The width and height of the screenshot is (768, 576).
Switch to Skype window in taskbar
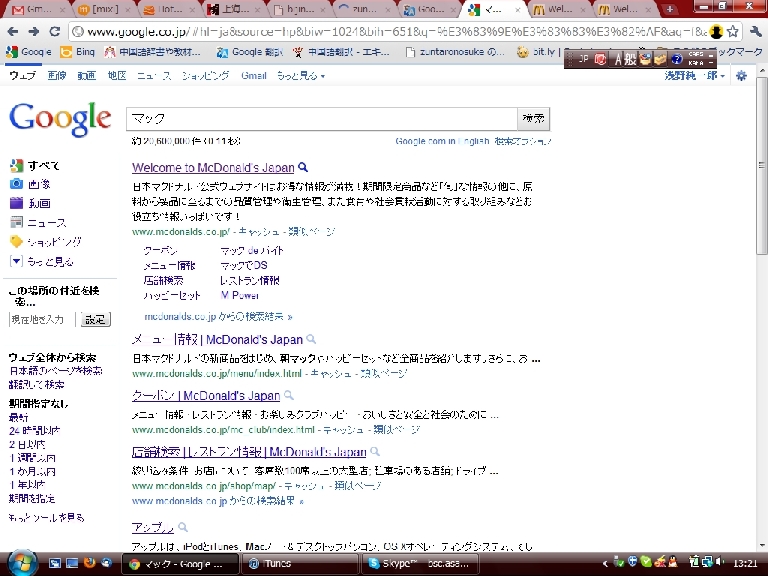(x=419, y=563)
